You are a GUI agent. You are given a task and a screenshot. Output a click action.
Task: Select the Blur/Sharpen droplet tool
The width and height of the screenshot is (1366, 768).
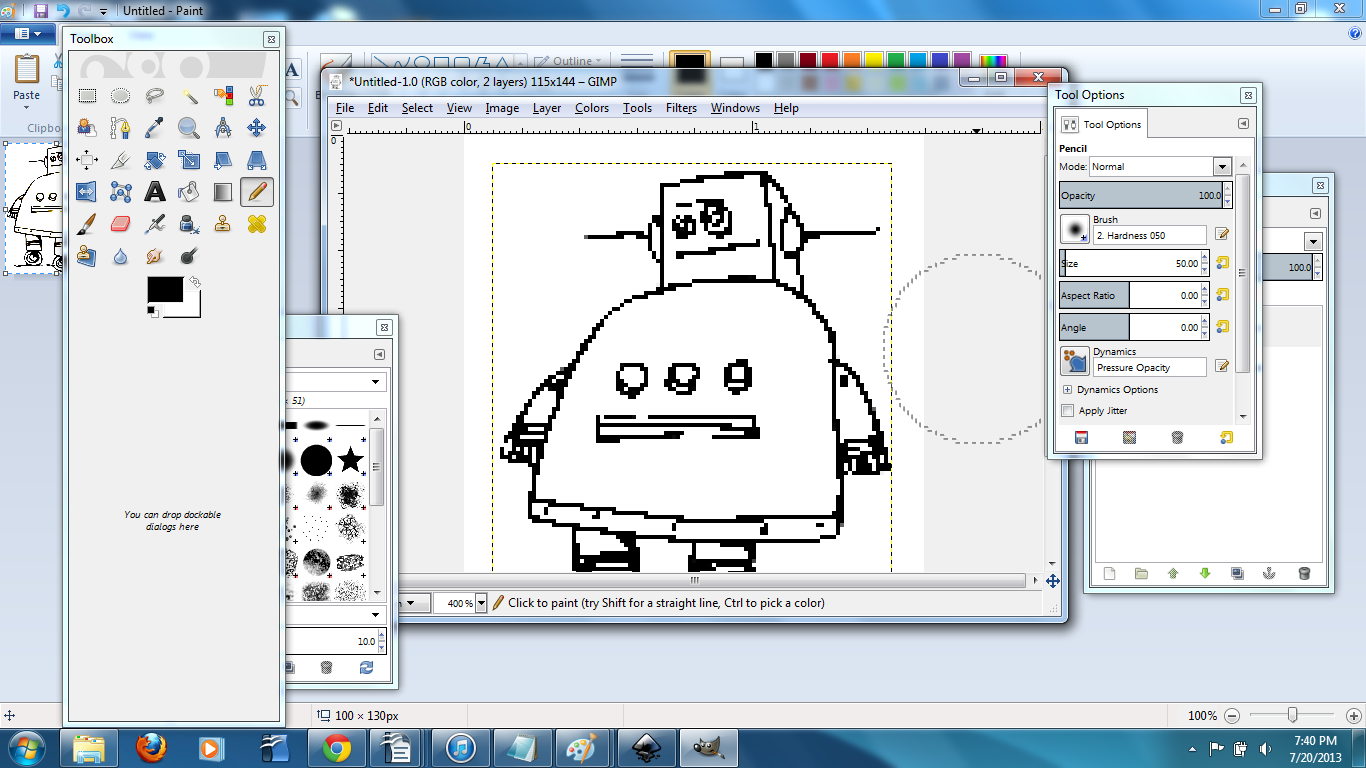point(120,256)
